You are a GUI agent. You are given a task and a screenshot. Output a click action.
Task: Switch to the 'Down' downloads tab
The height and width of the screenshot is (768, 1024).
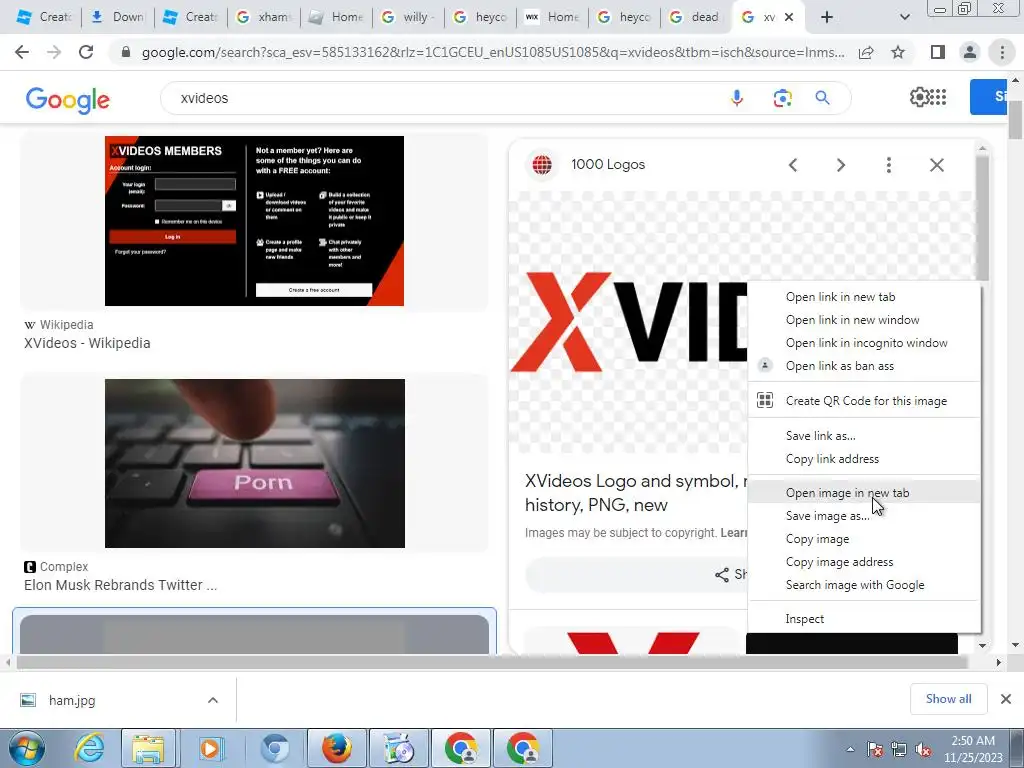118,17
